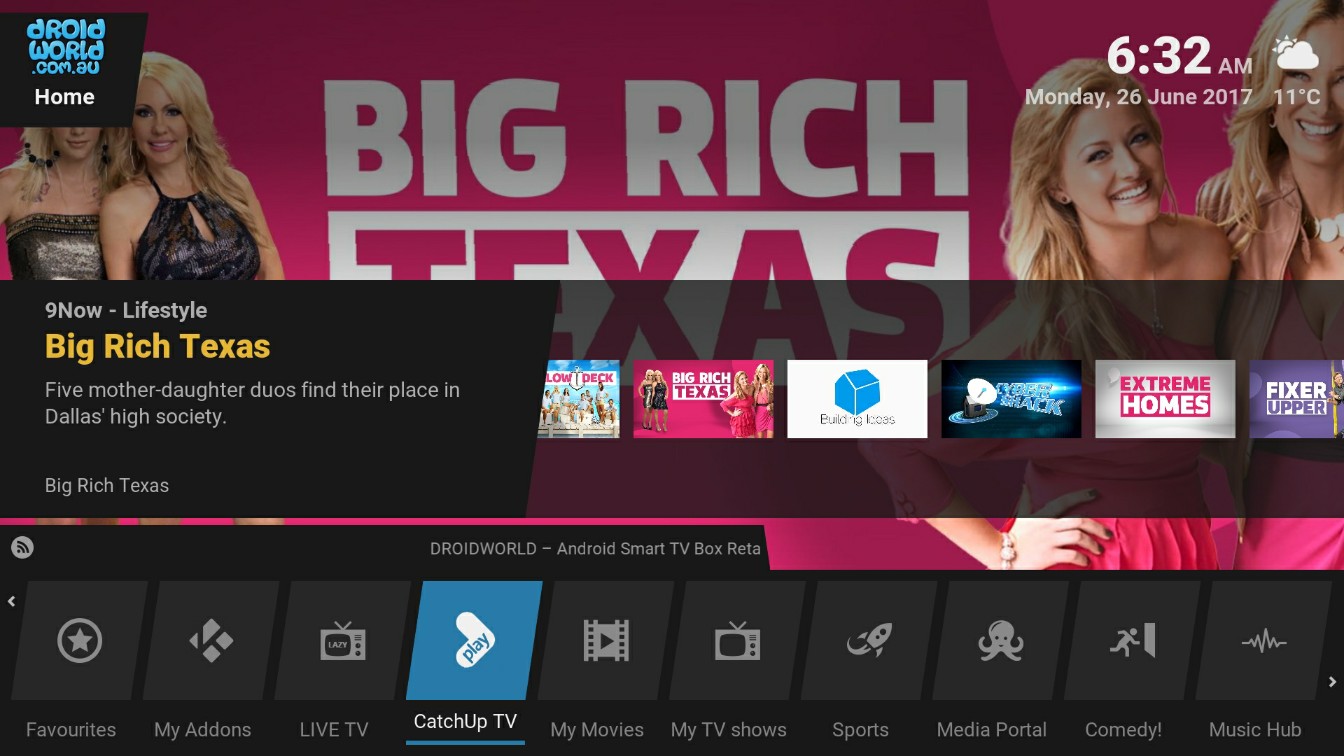Select the My TV shows menu label
Viewport: 1344px width, 756px height.
pos(729,730)
